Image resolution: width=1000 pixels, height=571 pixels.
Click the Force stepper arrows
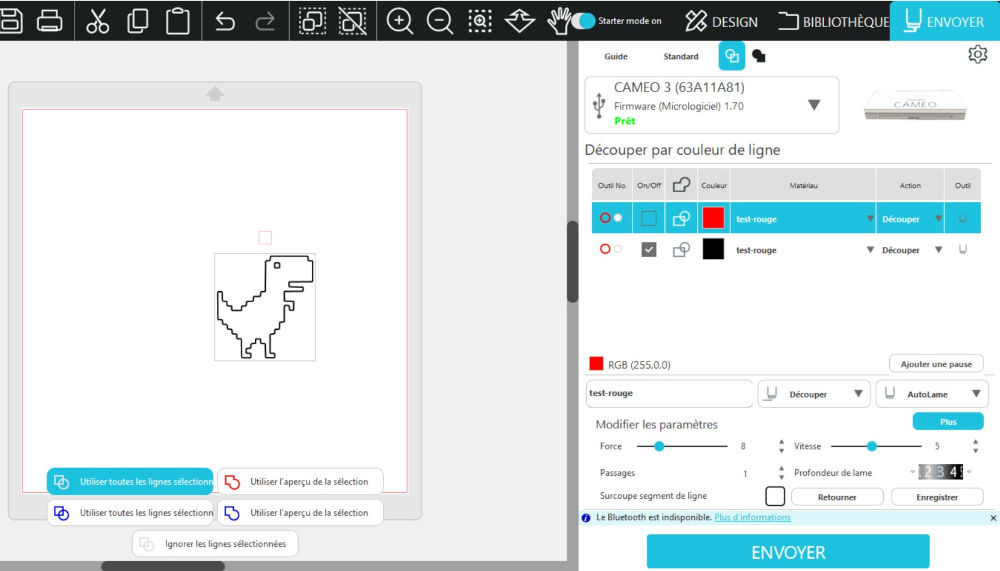coord(781,446)
